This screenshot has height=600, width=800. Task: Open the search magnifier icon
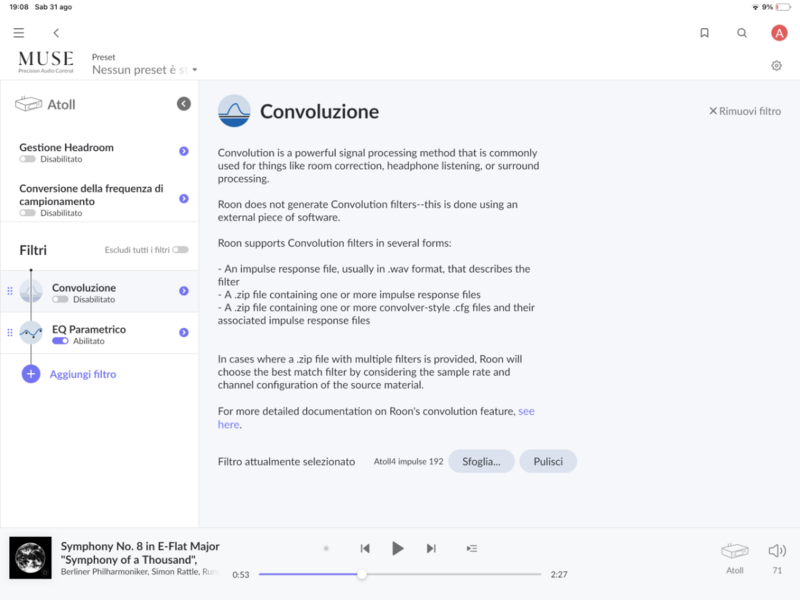(x=742, y=33)
